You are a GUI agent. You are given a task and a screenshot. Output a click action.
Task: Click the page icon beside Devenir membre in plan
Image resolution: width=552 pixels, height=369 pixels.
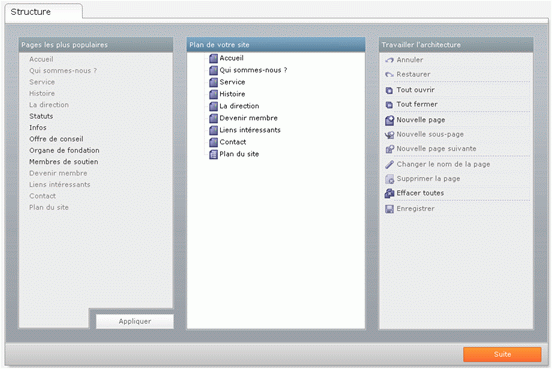point(213,118)
